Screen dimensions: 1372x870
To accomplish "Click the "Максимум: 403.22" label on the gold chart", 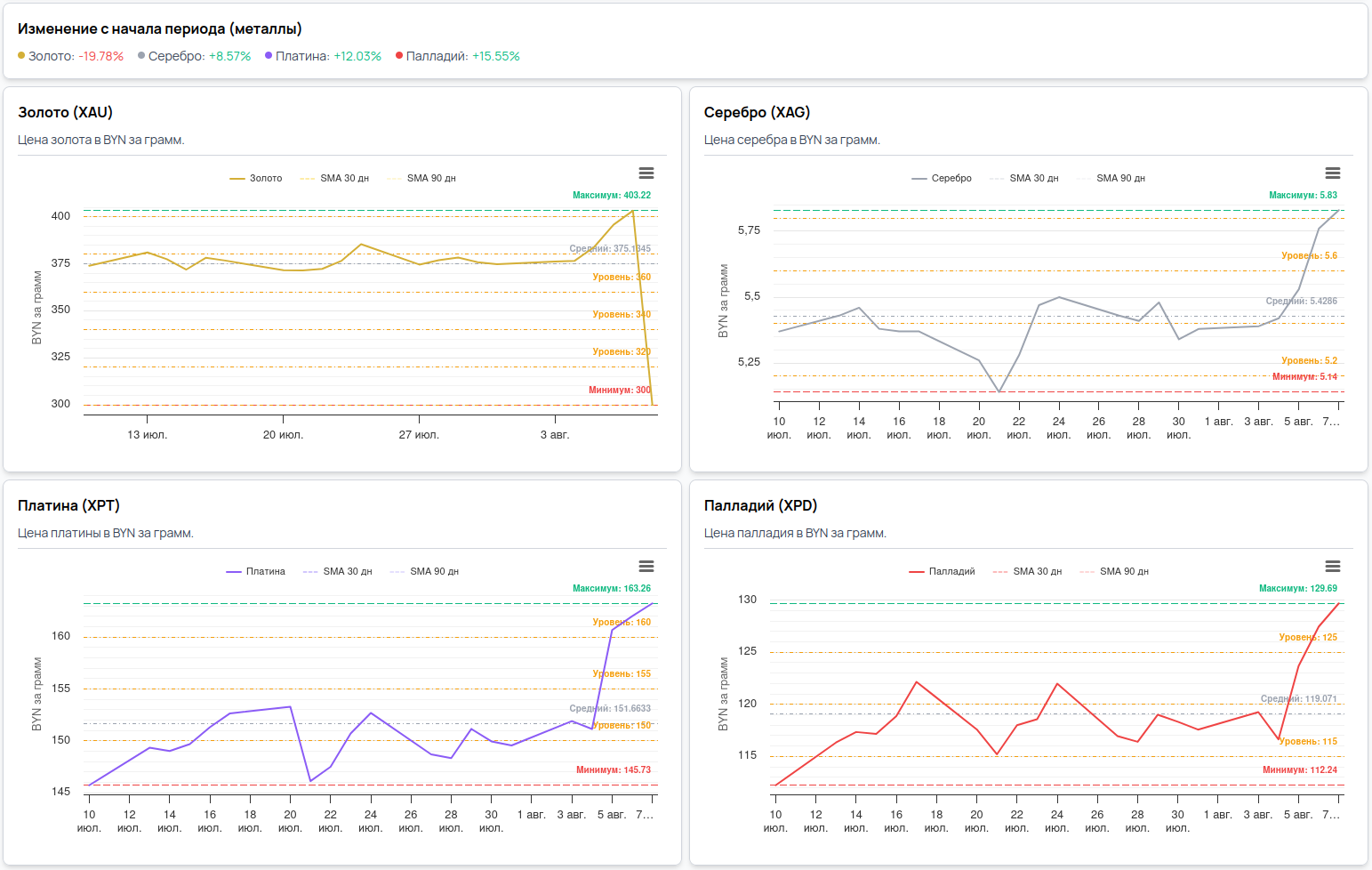I will pyautogui.click(x=612, y=195).
